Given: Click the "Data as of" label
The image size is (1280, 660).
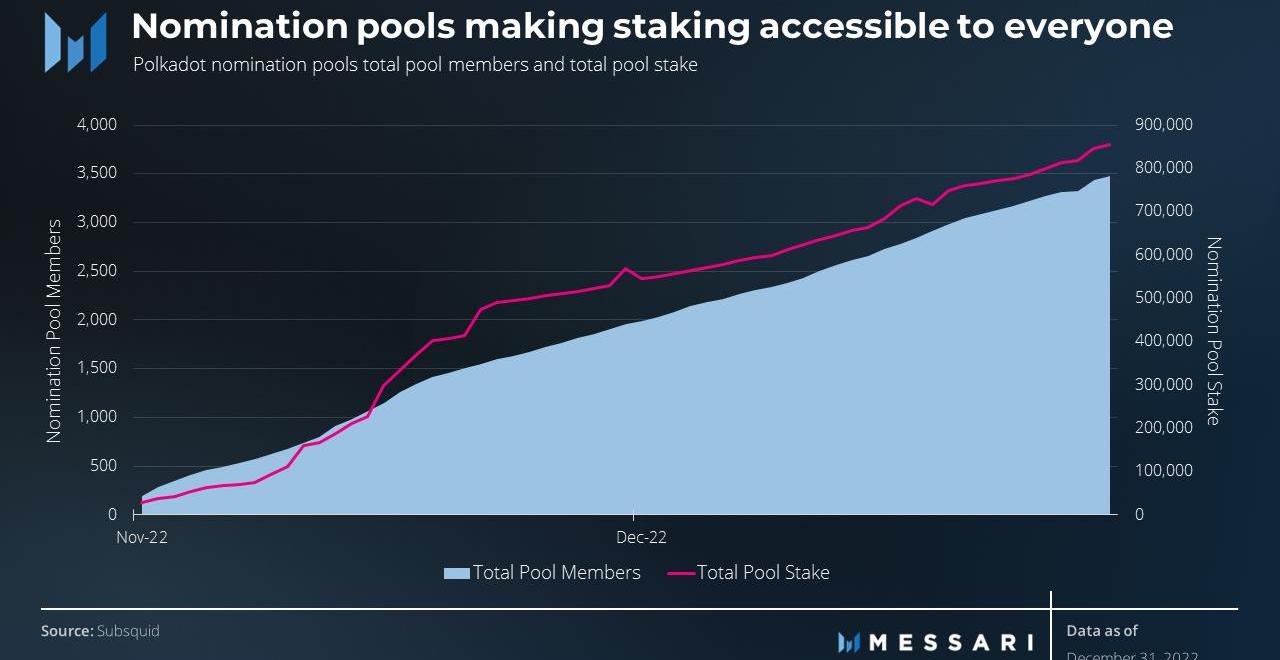Looking at the screenshot, I should pyautogui.click(x=1102, y=631).
